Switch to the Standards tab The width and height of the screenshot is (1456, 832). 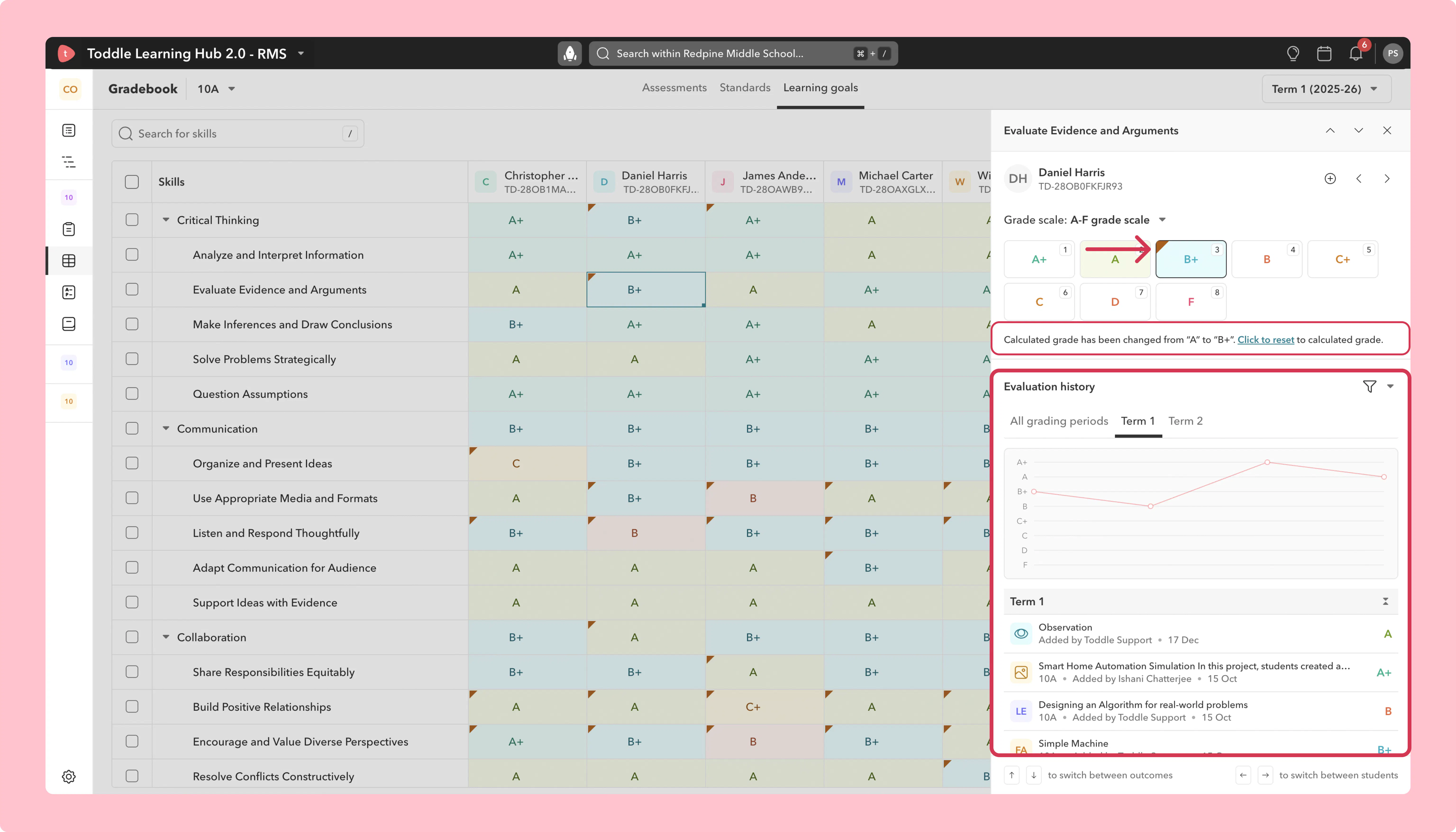pos(745,87)
